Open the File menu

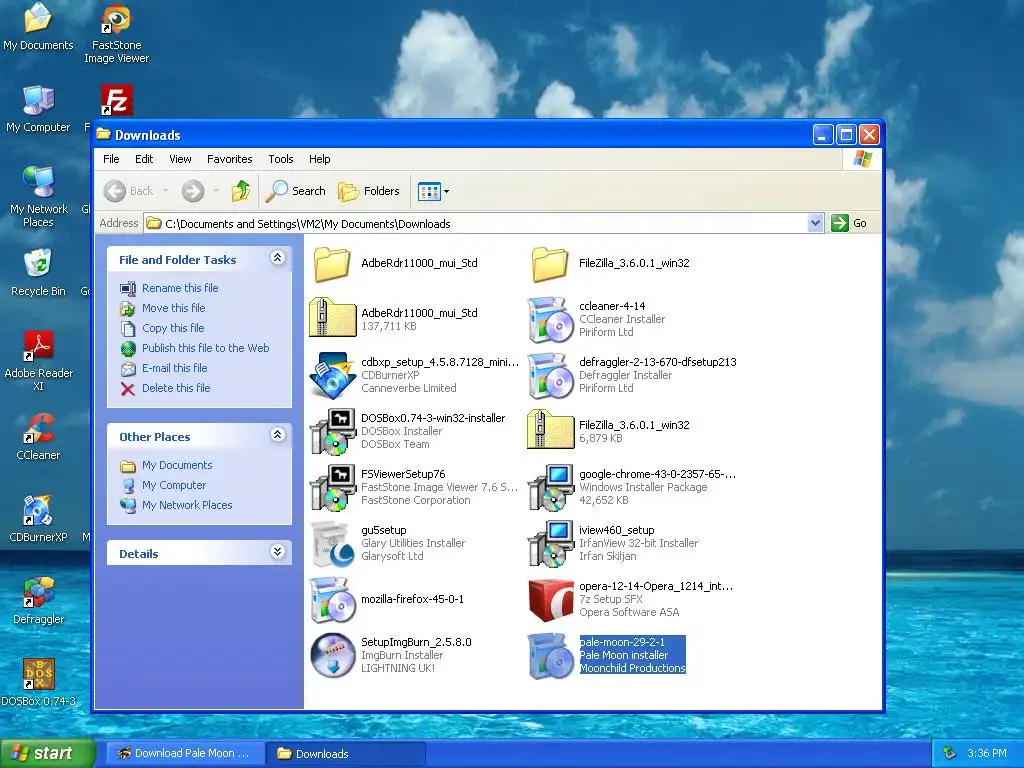pyautogui.click(x=112, y=159)
